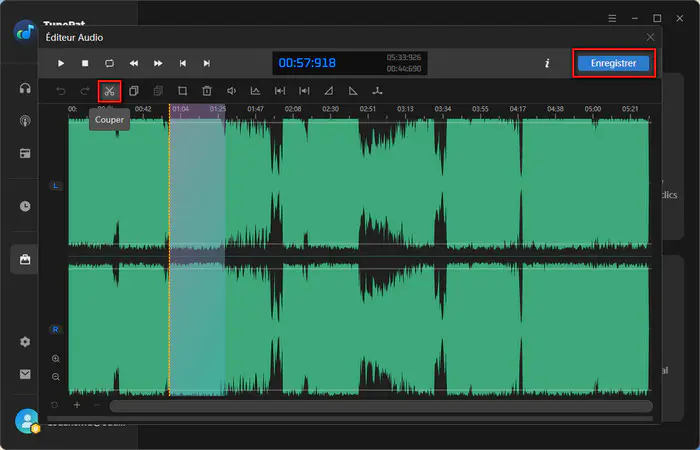Zoom out timeline with minus button
The height and width of the screenshot is (450, 700).
[97, 405]
